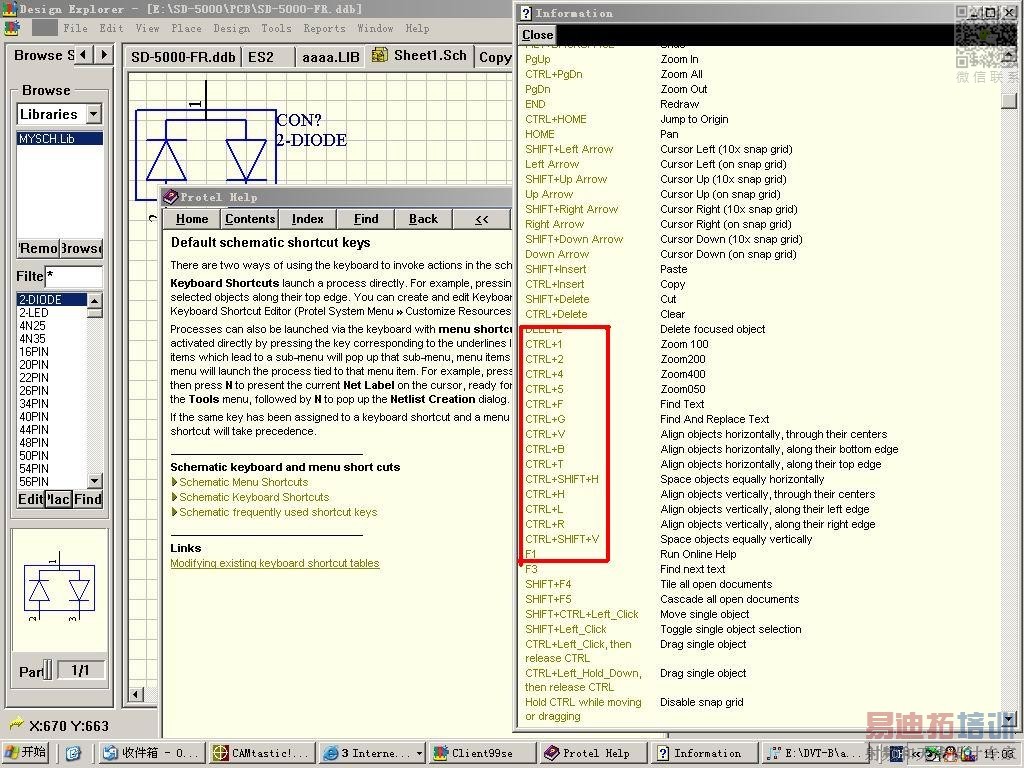Click the 2-DIODE symbol preview thumbnail
The height and width of the screenshot is (768, 1024).
click(x=59, y=590)
